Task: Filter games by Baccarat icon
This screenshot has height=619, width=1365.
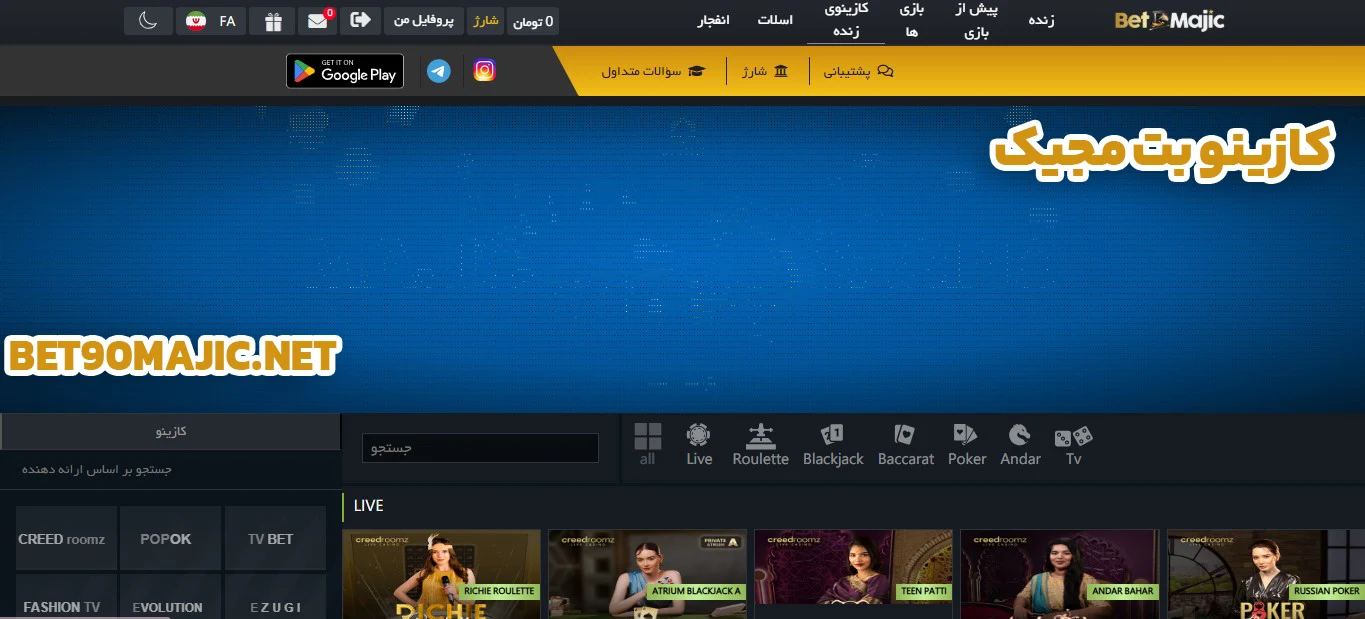Action: pyautogui.click(x=905, y=444)
